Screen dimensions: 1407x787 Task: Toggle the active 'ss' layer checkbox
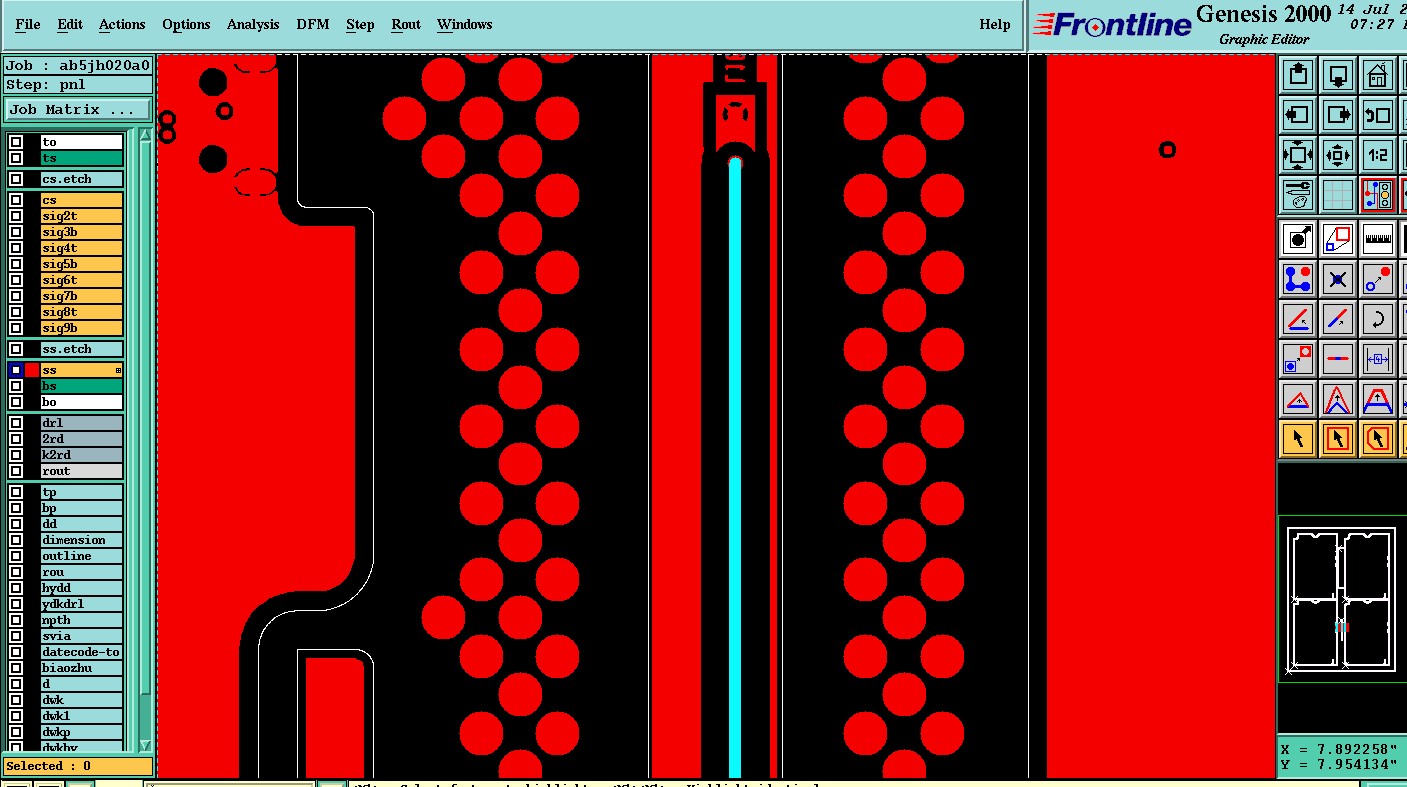[16, 370]
